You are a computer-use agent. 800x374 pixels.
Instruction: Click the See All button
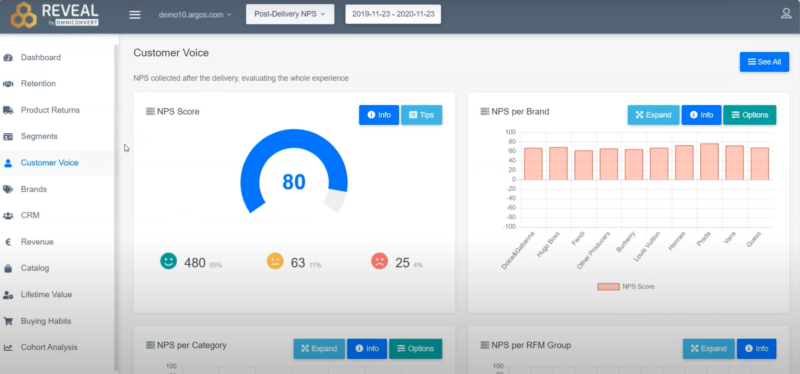tap(764, 62)
